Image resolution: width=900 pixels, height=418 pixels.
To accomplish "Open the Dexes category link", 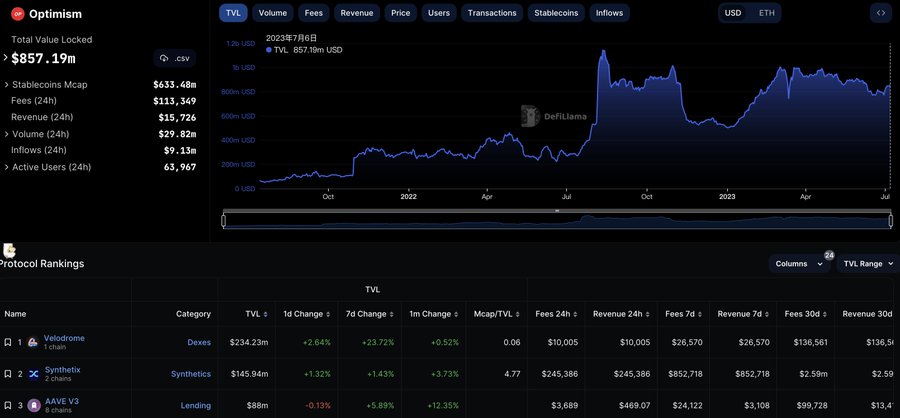I will (199, 342).
